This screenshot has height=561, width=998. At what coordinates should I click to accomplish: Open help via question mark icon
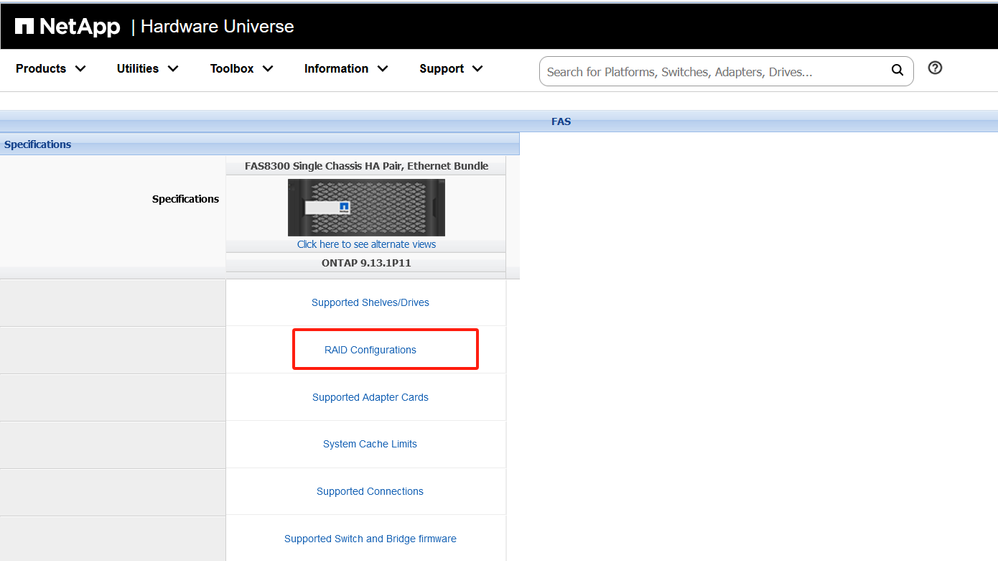[x=935, y=68]
